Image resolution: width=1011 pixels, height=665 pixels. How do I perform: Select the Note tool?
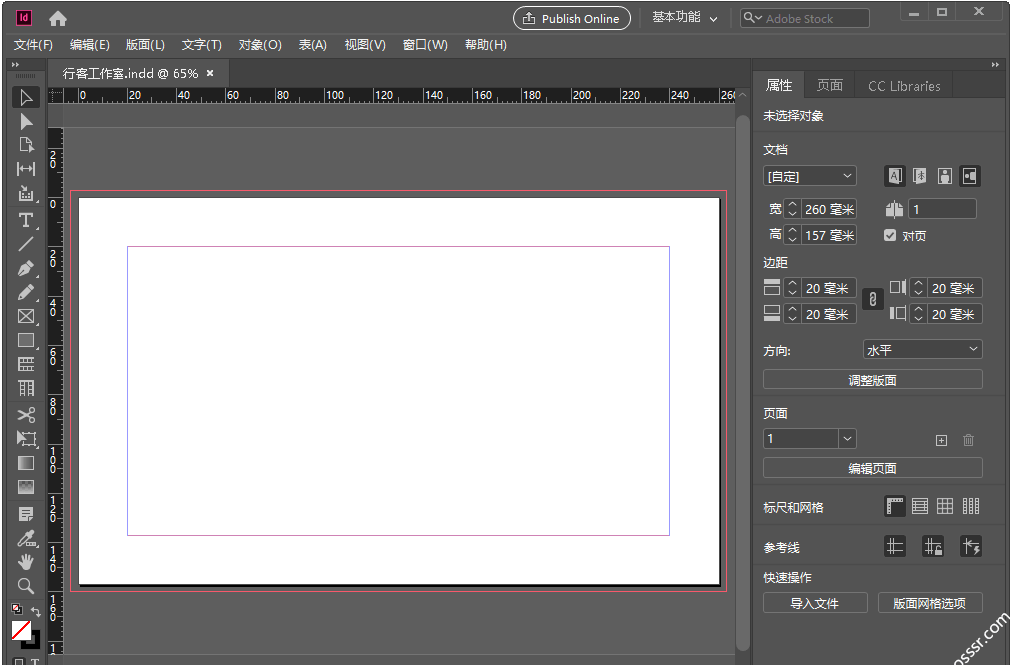pyautogui.click(x=26, y=514)
